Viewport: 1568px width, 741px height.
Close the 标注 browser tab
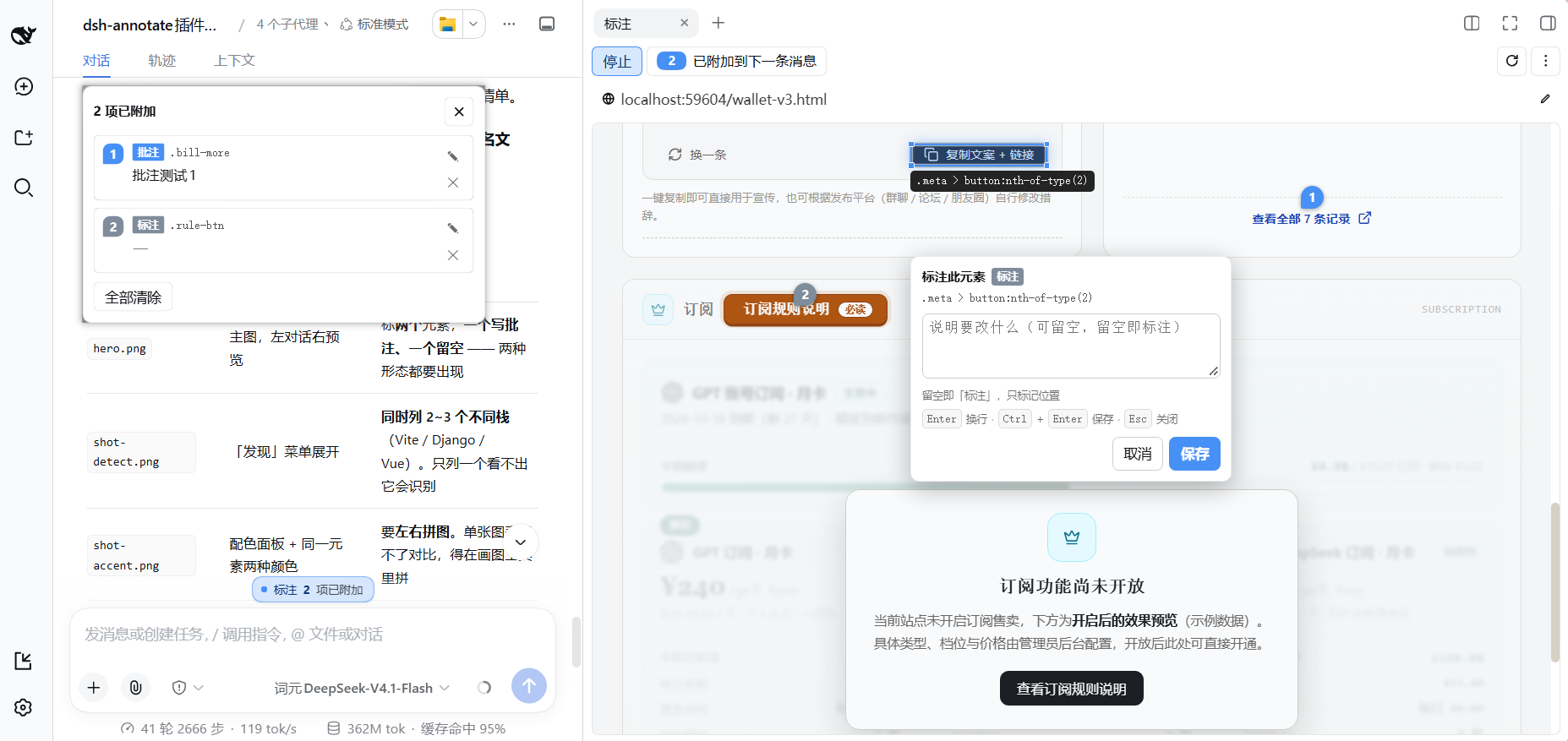(684, 23)
